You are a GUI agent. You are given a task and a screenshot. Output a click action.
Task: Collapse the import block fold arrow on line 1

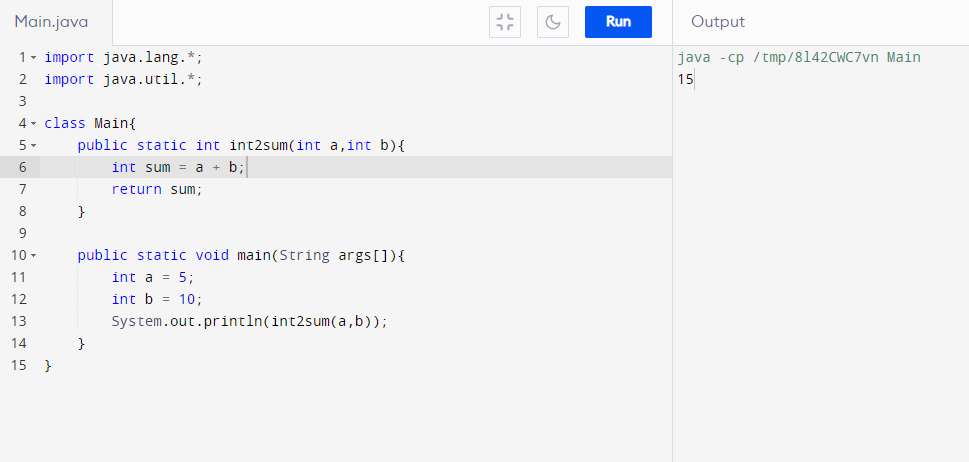(x=33, y=57)
